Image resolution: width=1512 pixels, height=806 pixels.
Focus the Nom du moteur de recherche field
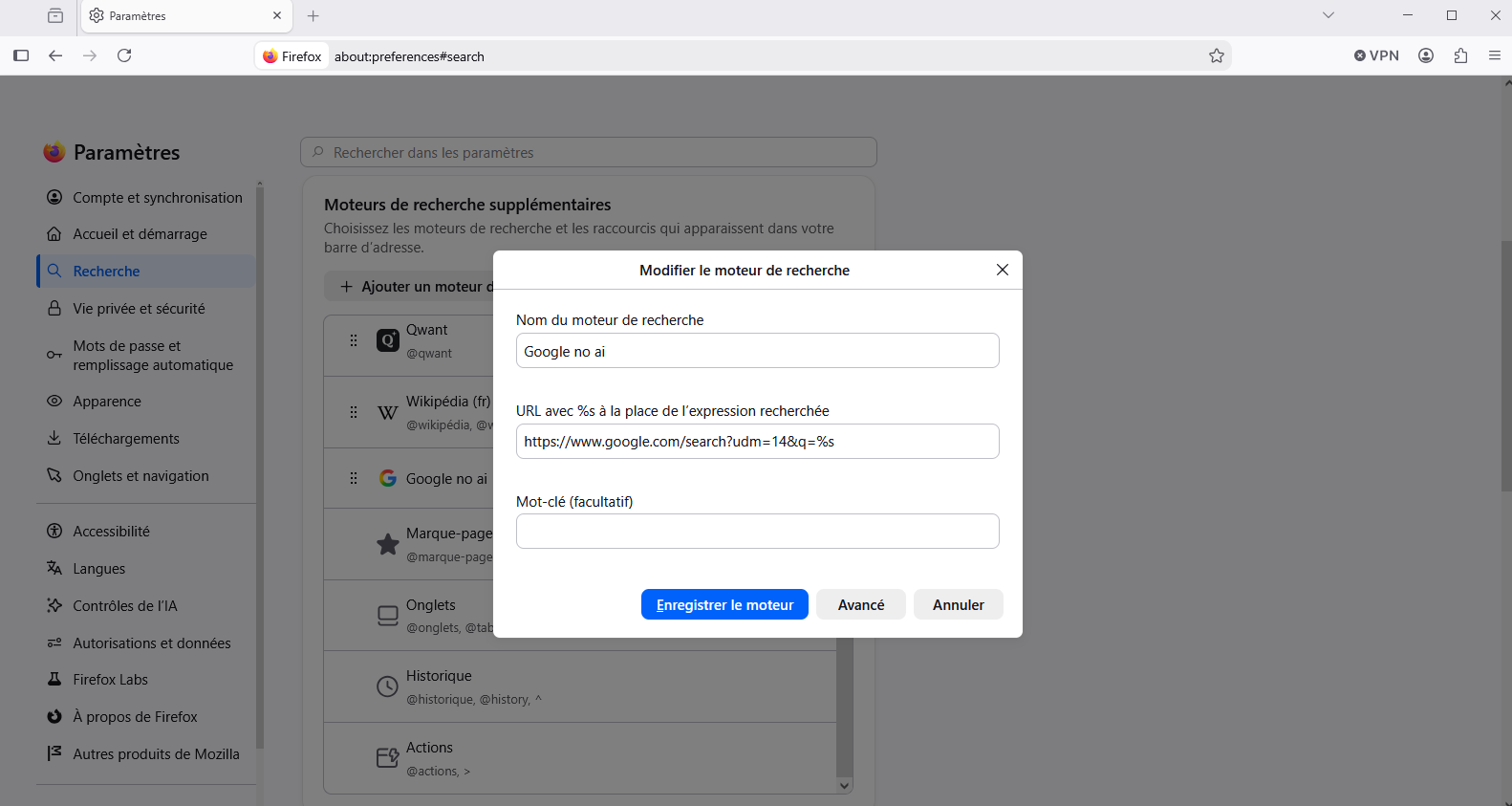pyautogui.click(x=758, y=351)
